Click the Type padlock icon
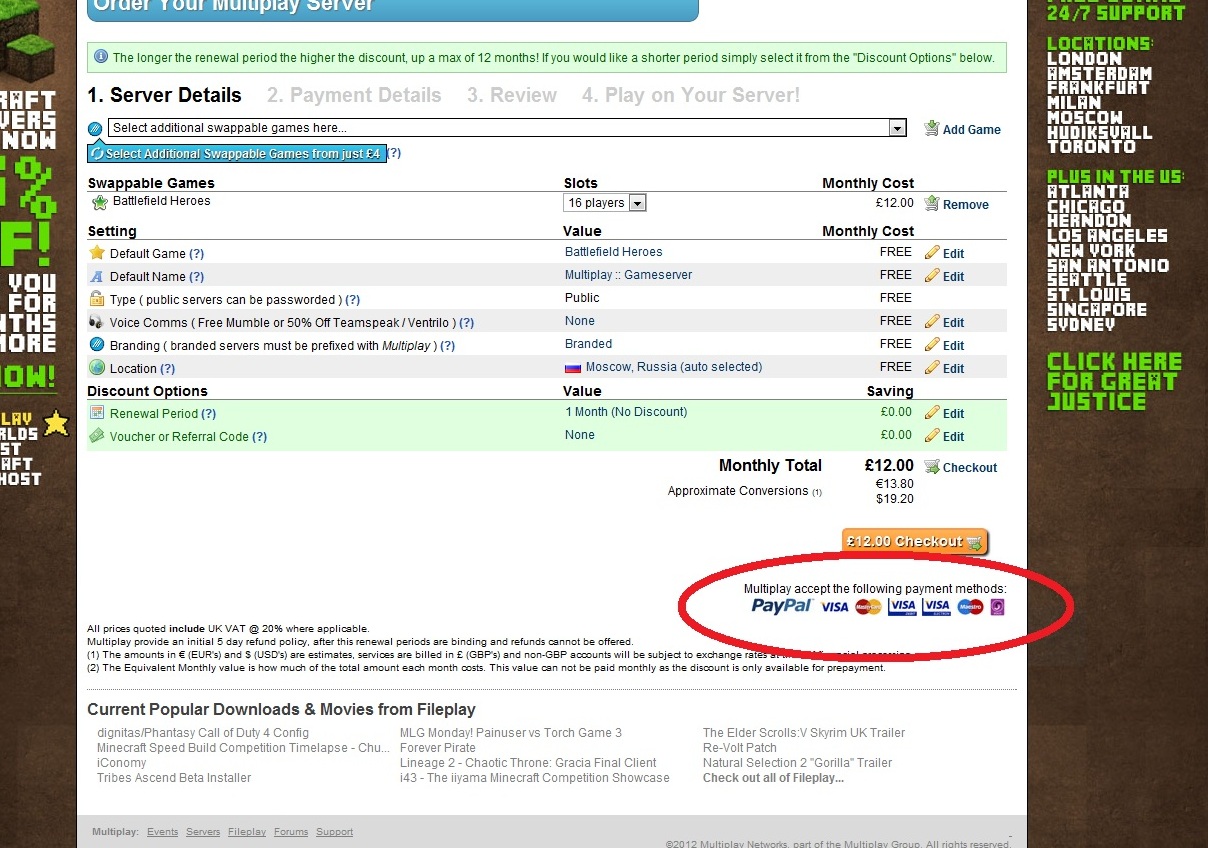1208x848 pixels. point(97,298)
